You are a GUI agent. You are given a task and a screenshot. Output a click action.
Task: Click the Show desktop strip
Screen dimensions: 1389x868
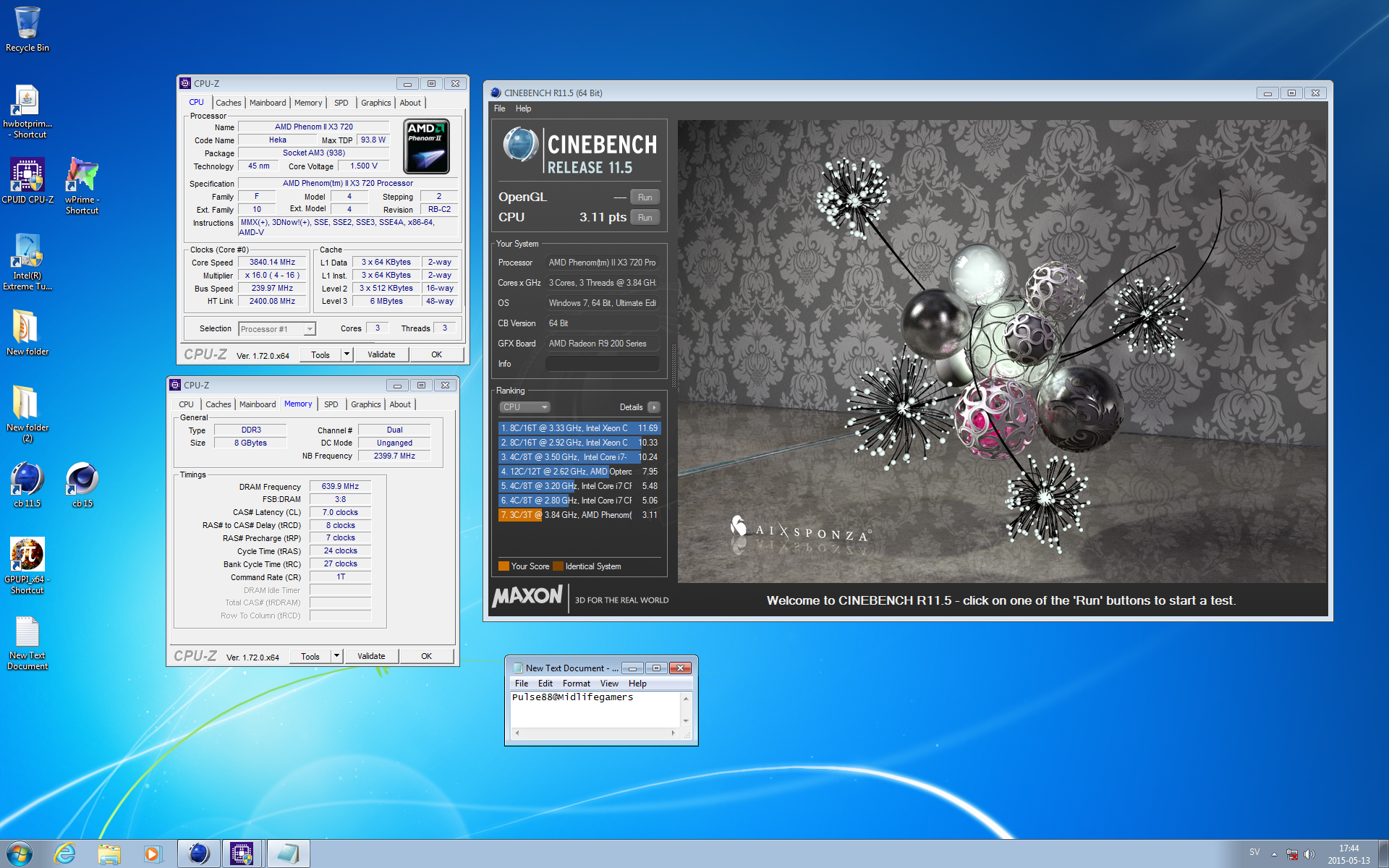(1383, 854)
